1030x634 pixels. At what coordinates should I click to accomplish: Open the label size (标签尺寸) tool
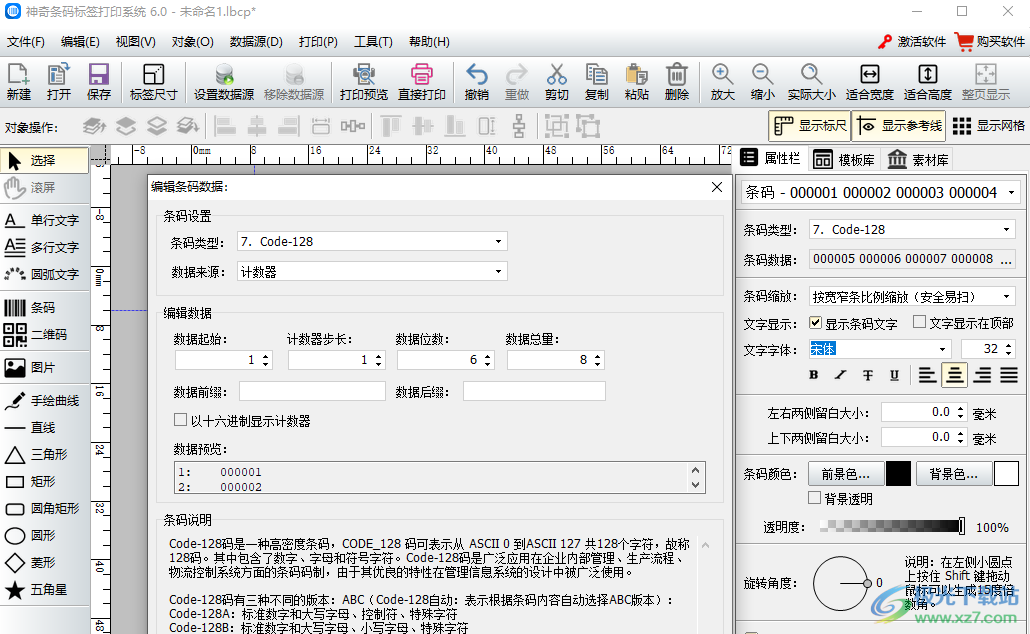click(154, 81)
